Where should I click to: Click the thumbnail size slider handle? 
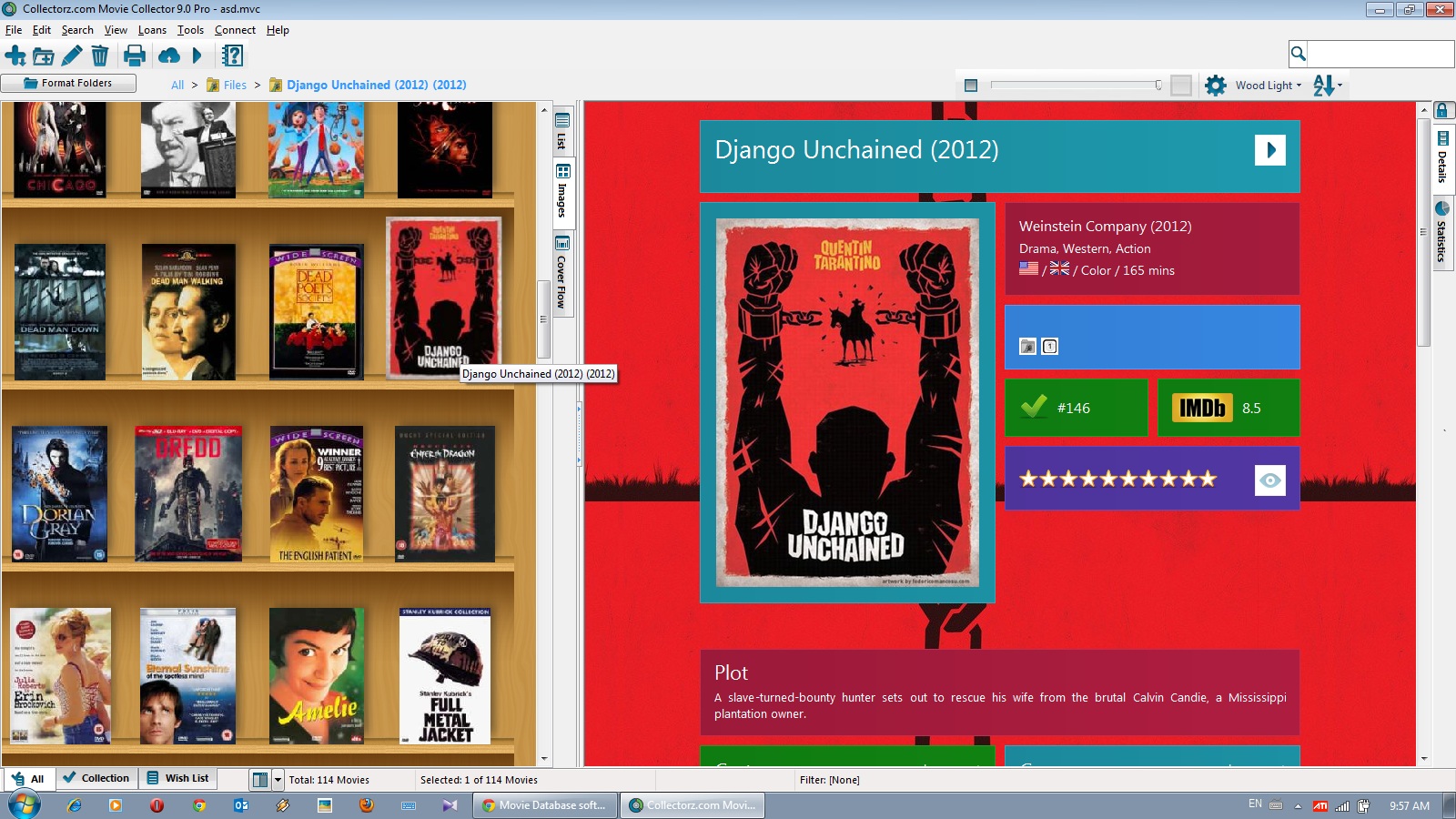pyautogui.click(x=1158, y=86)
